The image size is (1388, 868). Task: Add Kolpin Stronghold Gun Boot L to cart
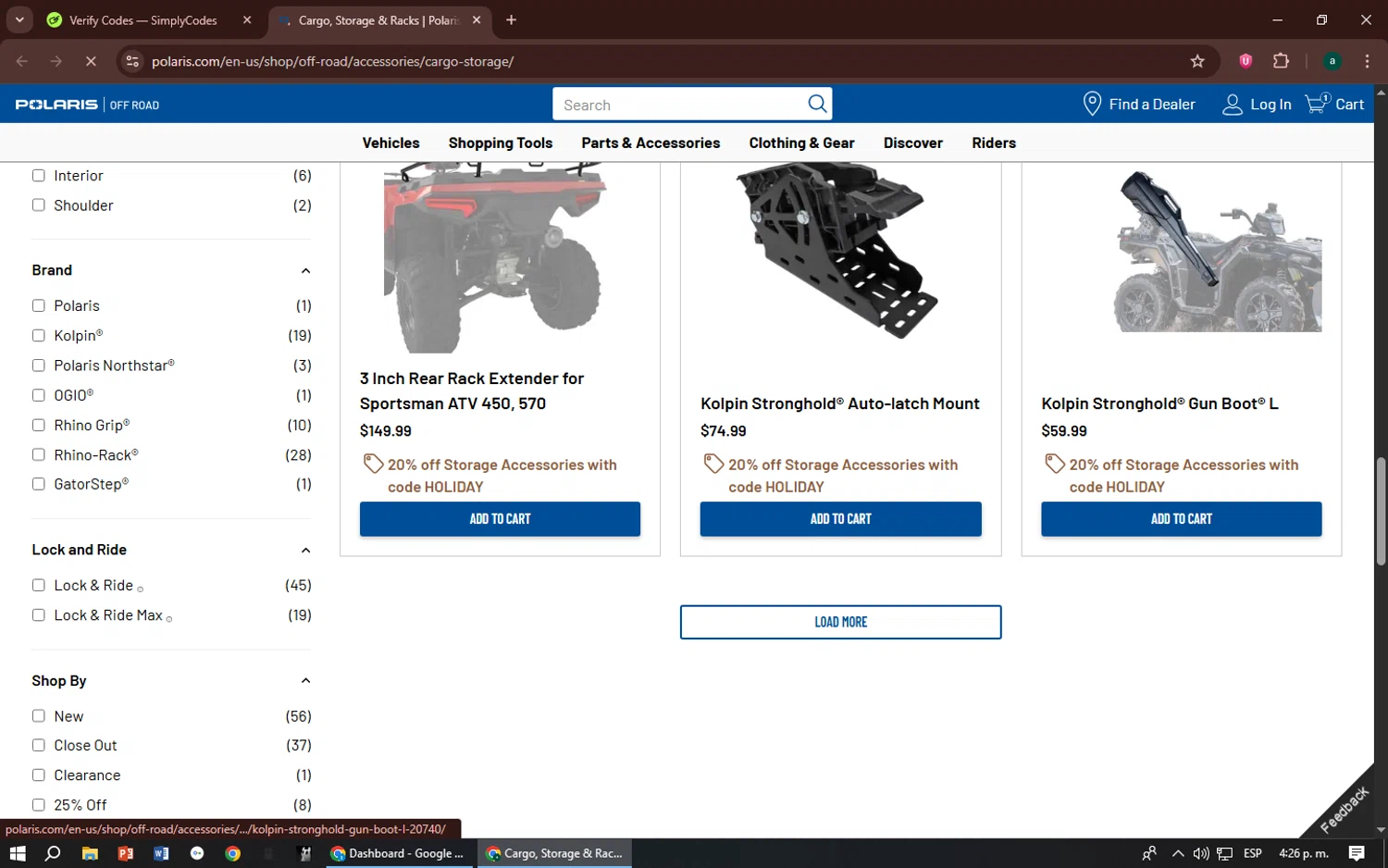(x=1182, y=519)
